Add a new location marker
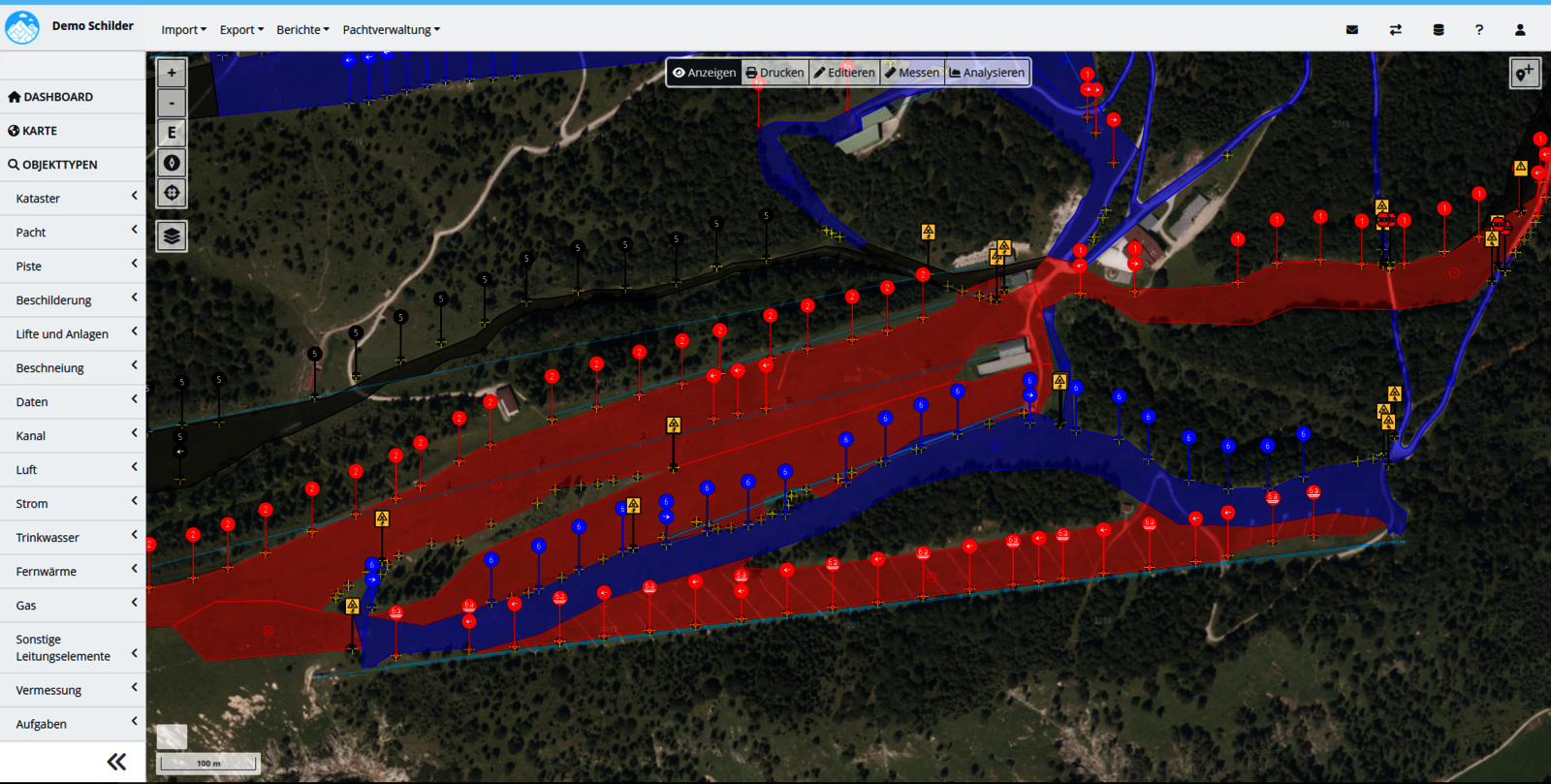The height and width of the screenshot is (784, 1551). 1525,73
